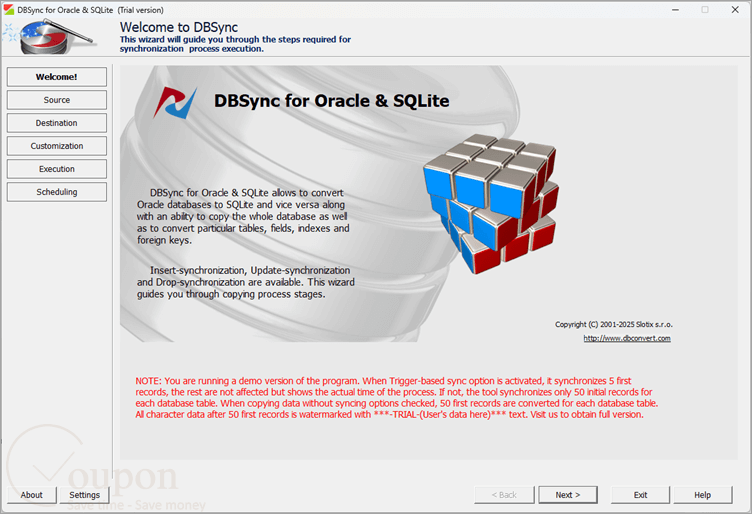Proceed with the Next button
Screen dimensions: 752x514
point(568,495)
